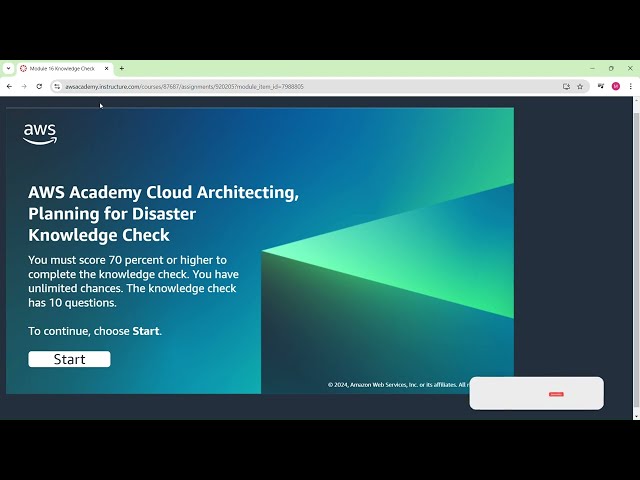Go forward in browser history
Viewport: 640px width, 480px height.
point(24,87)
